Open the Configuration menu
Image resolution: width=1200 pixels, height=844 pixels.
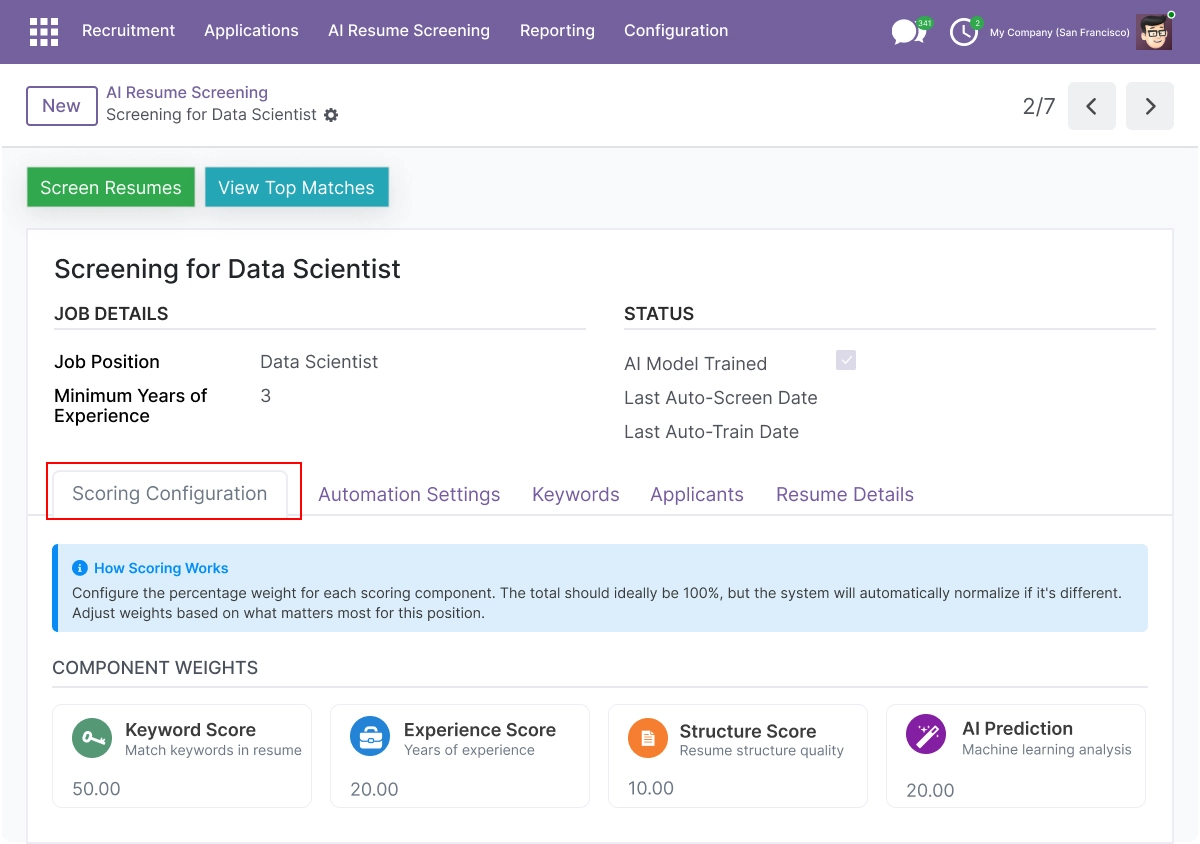click(x=676, y=31)
